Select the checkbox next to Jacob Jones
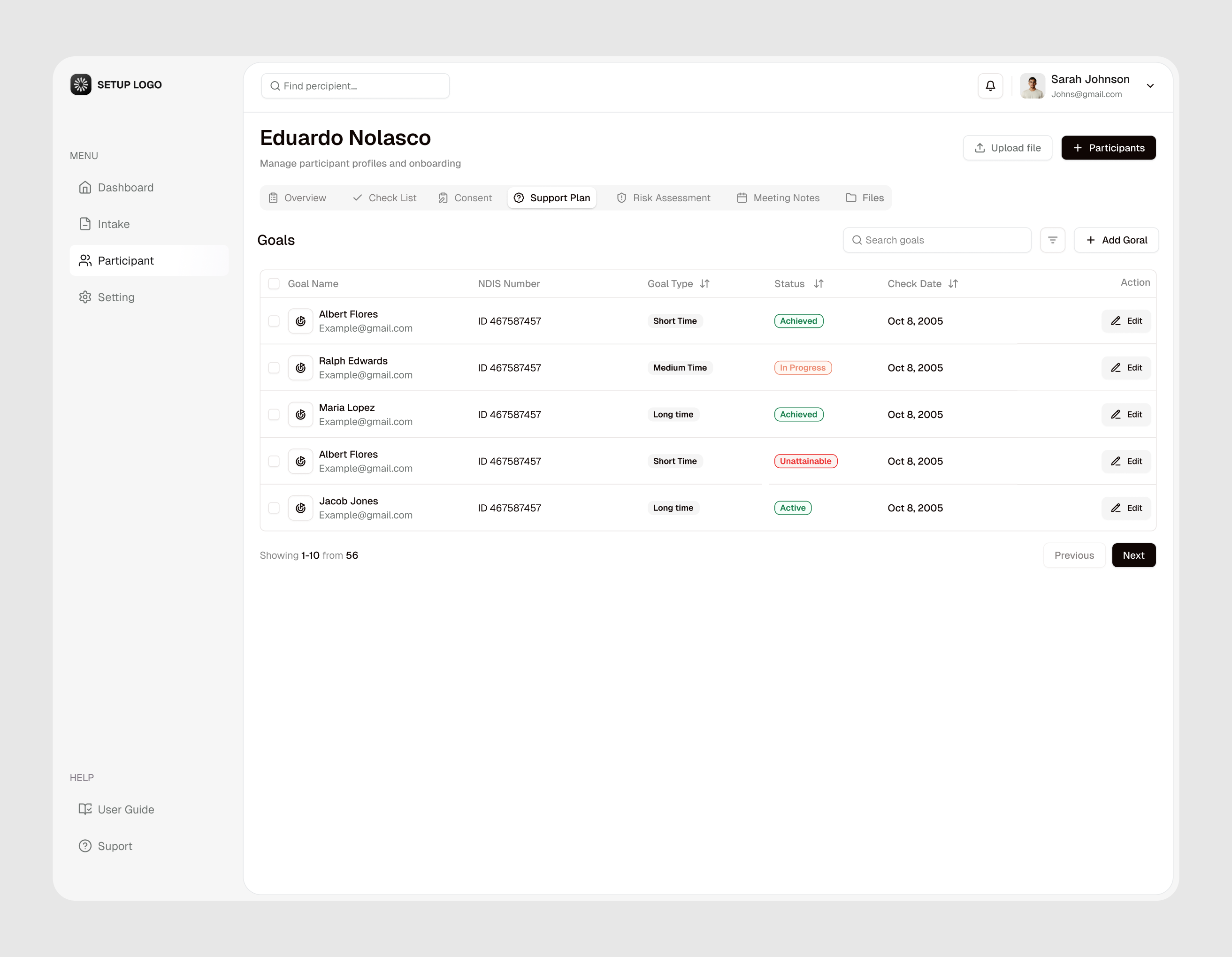 click(274, 508)
